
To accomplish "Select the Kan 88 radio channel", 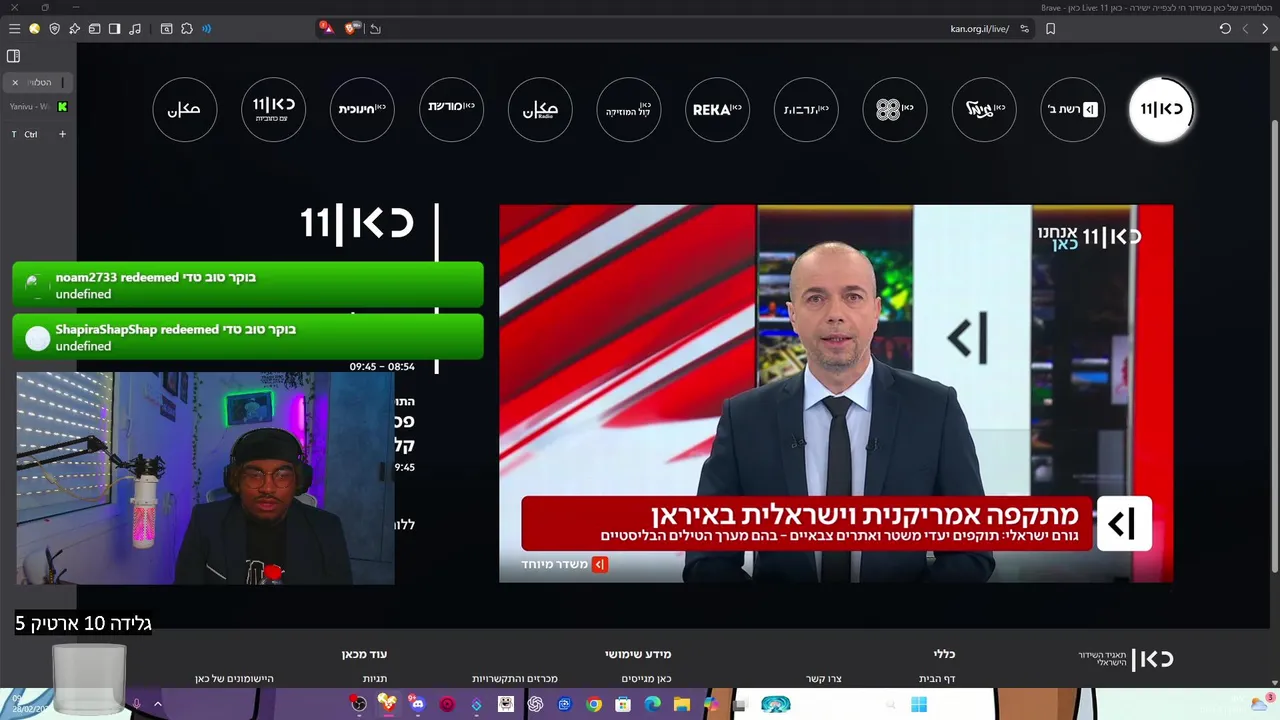I will 895,109.
